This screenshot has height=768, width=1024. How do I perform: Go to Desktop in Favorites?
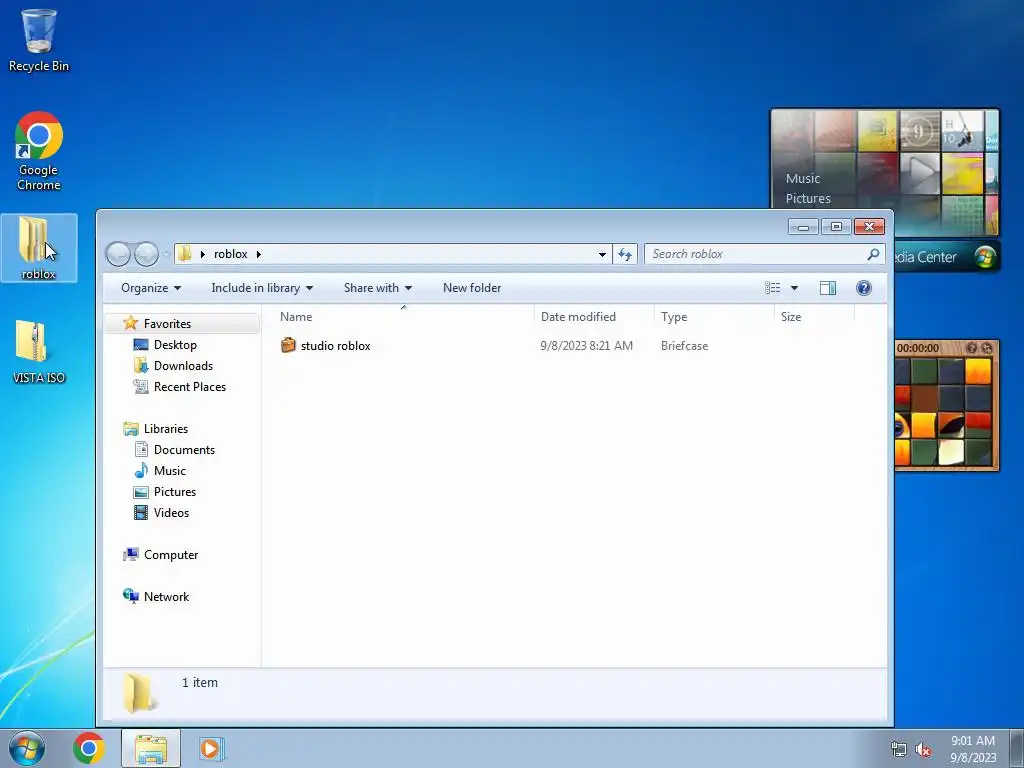[174, 345]
